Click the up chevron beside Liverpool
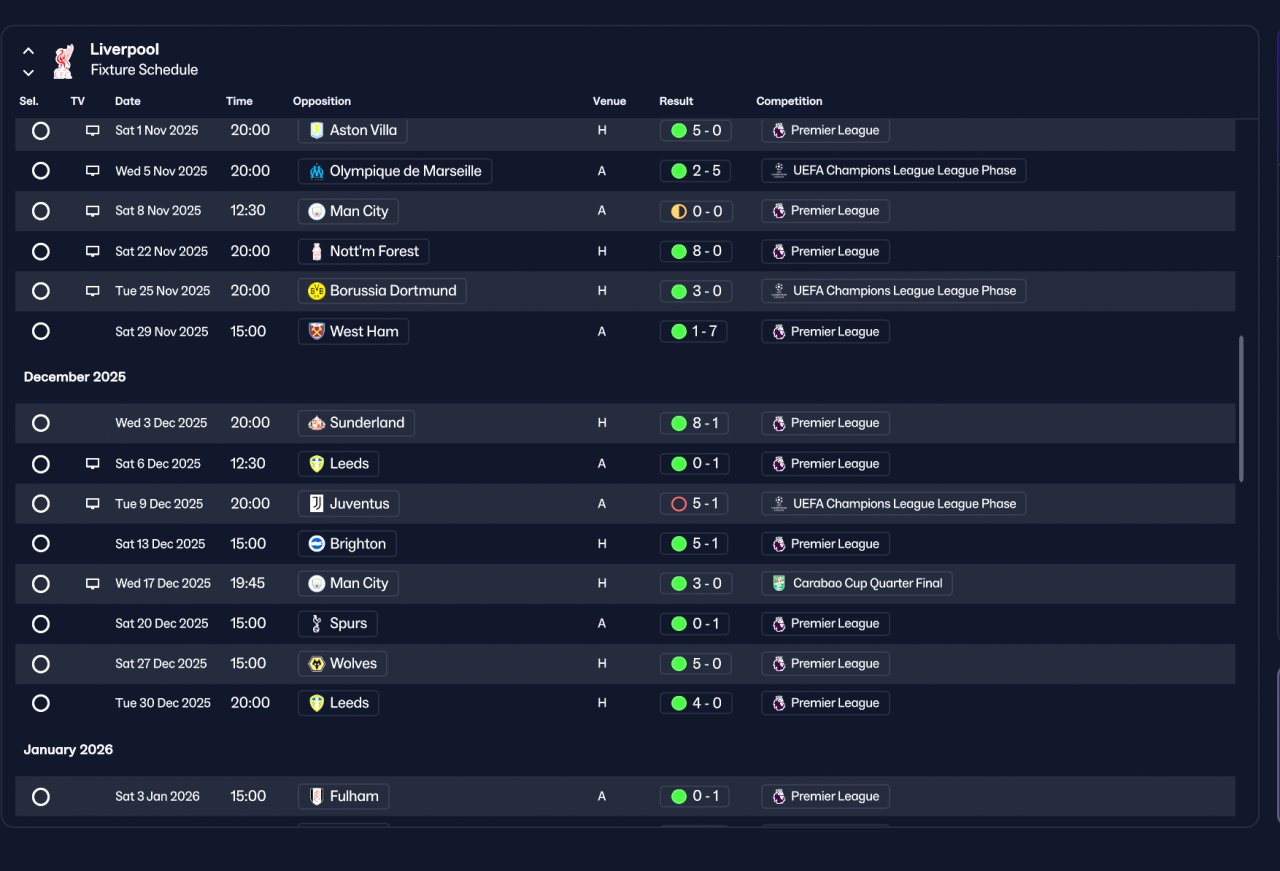This screenshot has width=1280, height=871. [28, 51]
